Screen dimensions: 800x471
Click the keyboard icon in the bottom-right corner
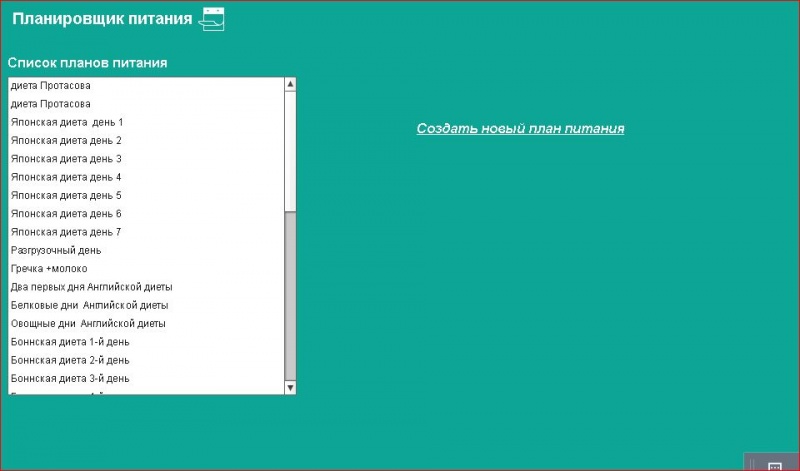pos(774,465)
